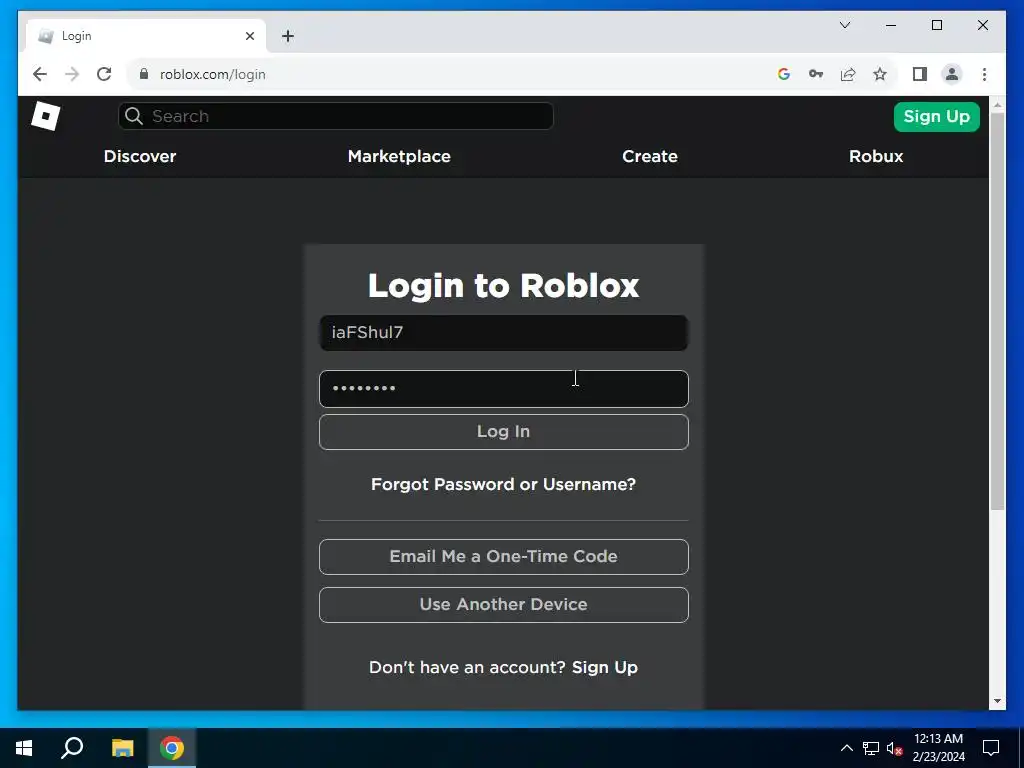
Task: Click the page vertical scrollbar thumb
Action: (997, 311)
